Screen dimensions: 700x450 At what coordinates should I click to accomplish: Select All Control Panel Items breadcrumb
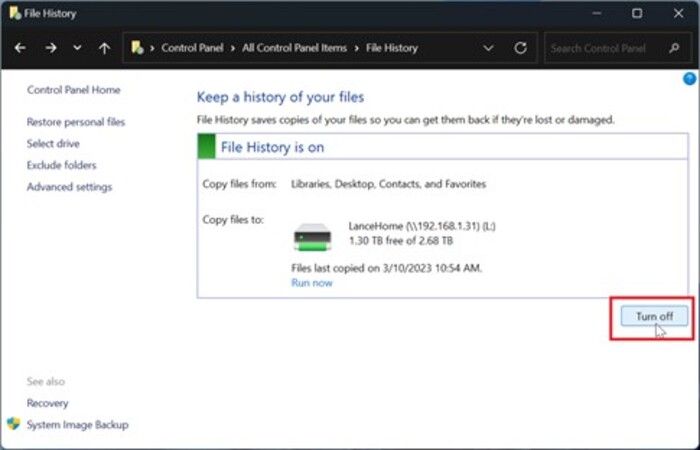pyautogui.click(x=295, y=48)
